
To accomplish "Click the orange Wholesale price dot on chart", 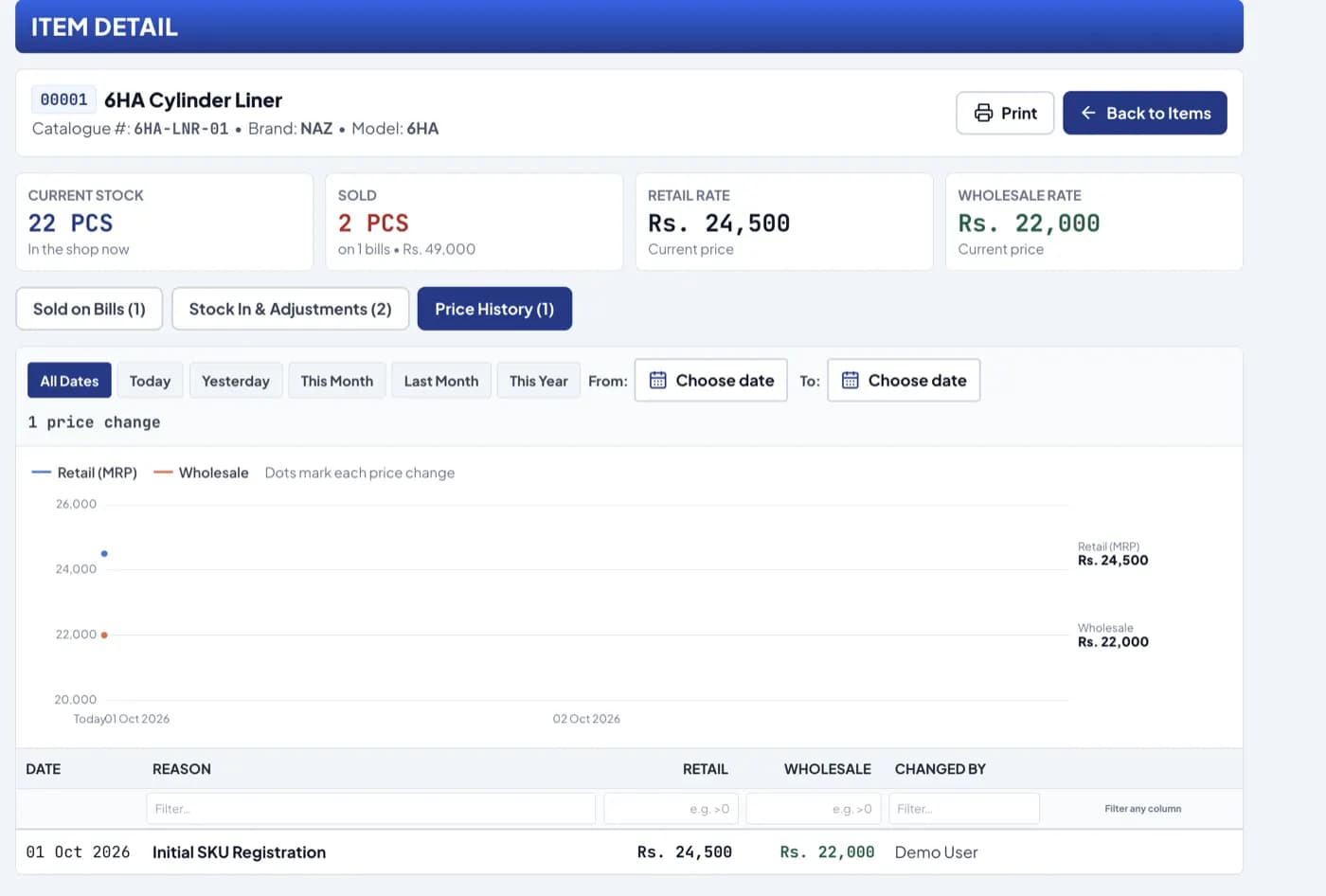I will tap(104, 635).
